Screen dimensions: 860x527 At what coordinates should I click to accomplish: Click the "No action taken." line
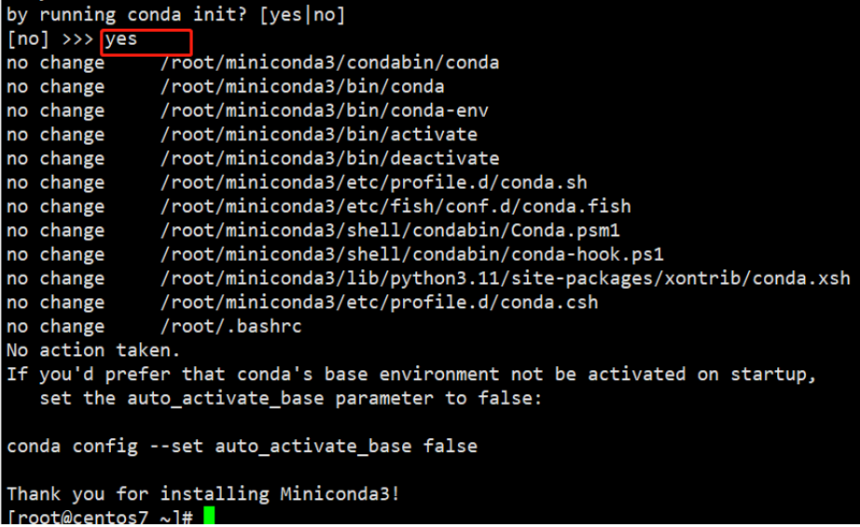click(x=93, y=350)
